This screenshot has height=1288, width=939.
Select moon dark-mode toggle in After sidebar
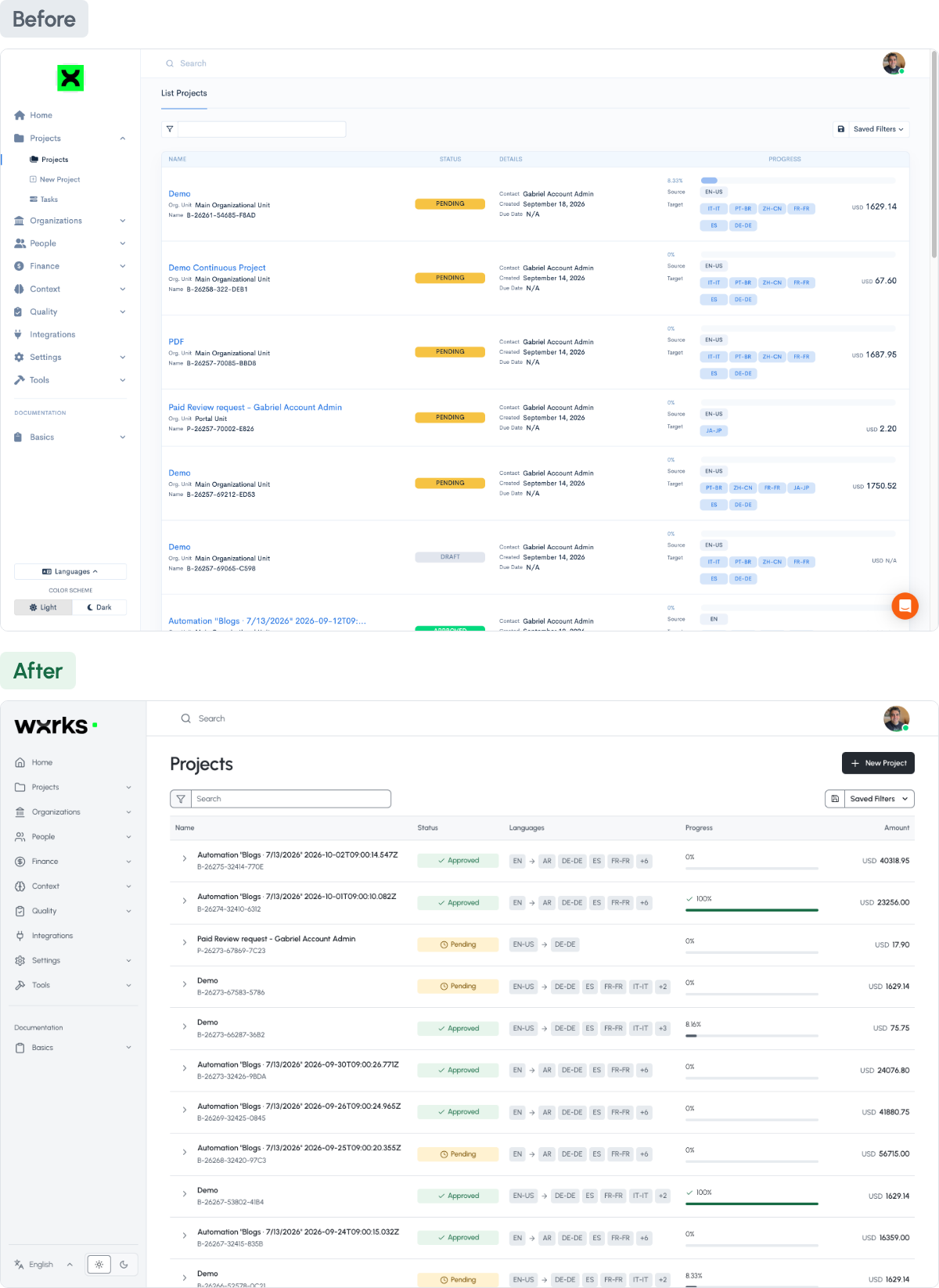(124, 1265)
